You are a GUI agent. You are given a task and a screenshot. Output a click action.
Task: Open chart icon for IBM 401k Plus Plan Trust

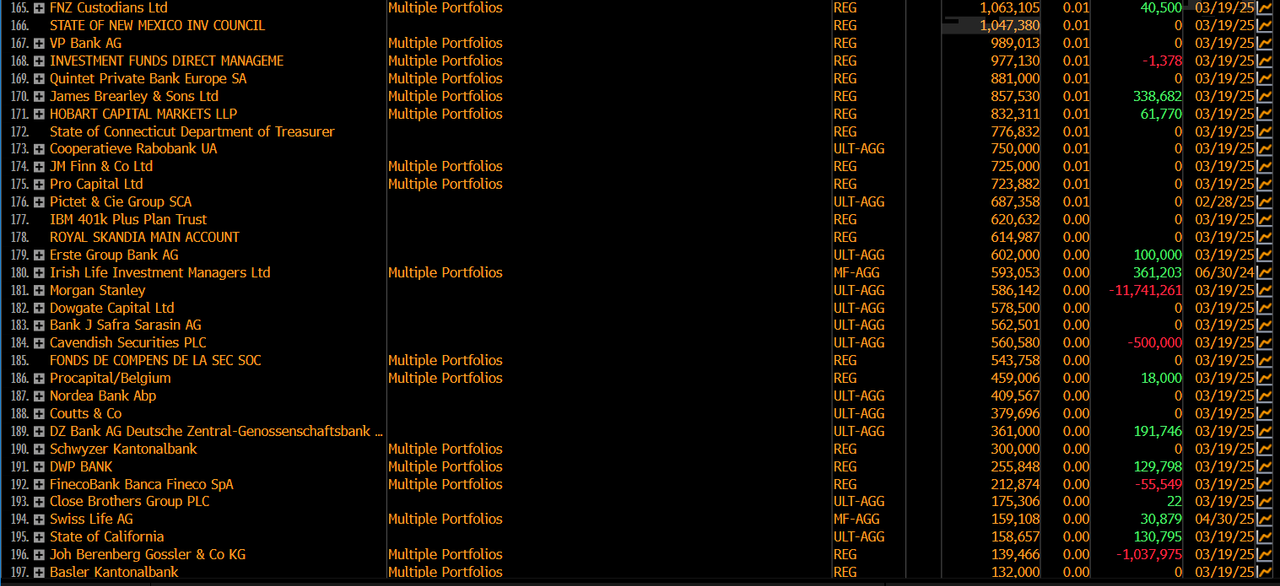coord(1264,219)
